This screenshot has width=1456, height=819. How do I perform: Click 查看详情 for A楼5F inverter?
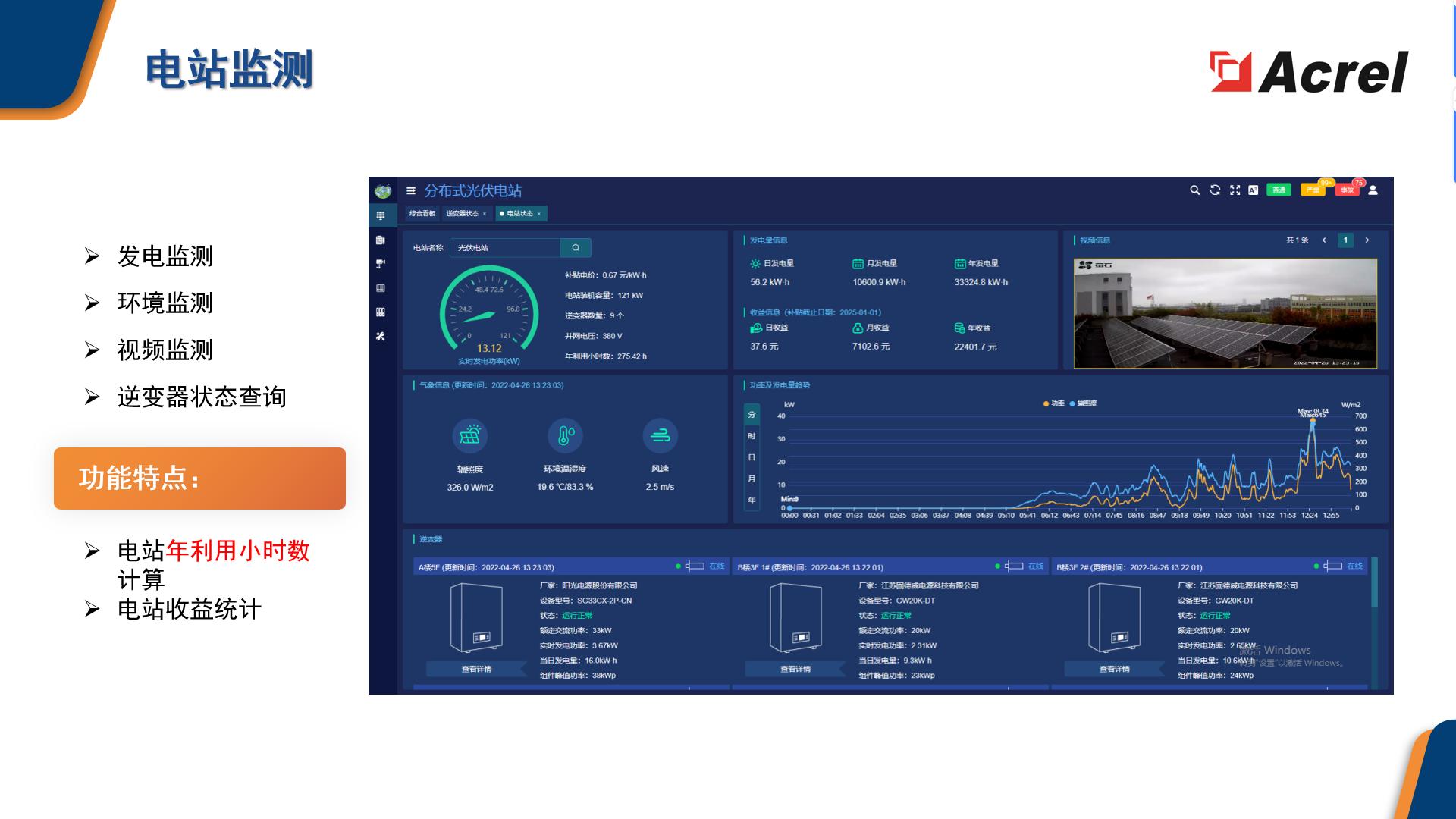[476, 669]
